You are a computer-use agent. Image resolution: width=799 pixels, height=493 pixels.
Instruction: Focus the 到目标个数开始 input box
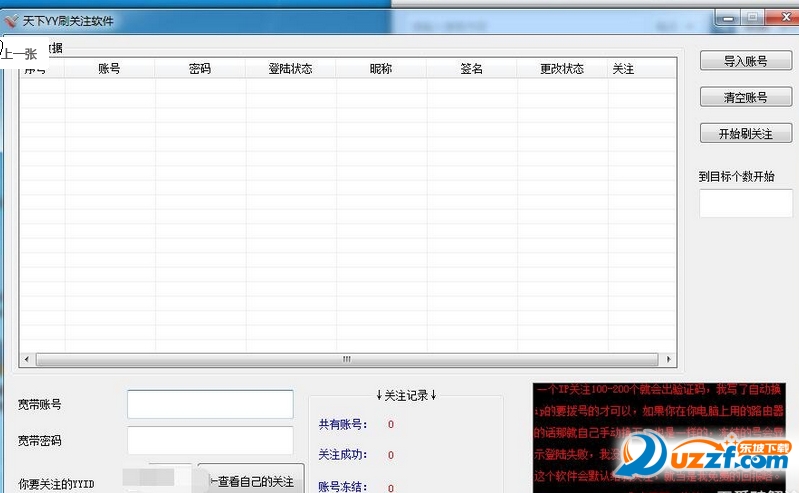[x=745, y=203]
